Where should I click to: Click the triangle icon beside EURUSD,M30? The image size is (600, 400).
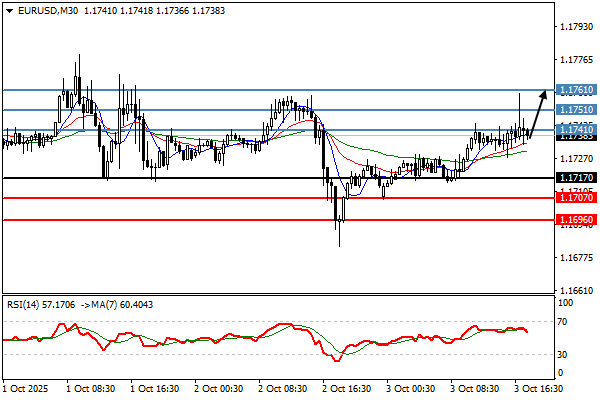pyautogui.click(x=9, y=10)
